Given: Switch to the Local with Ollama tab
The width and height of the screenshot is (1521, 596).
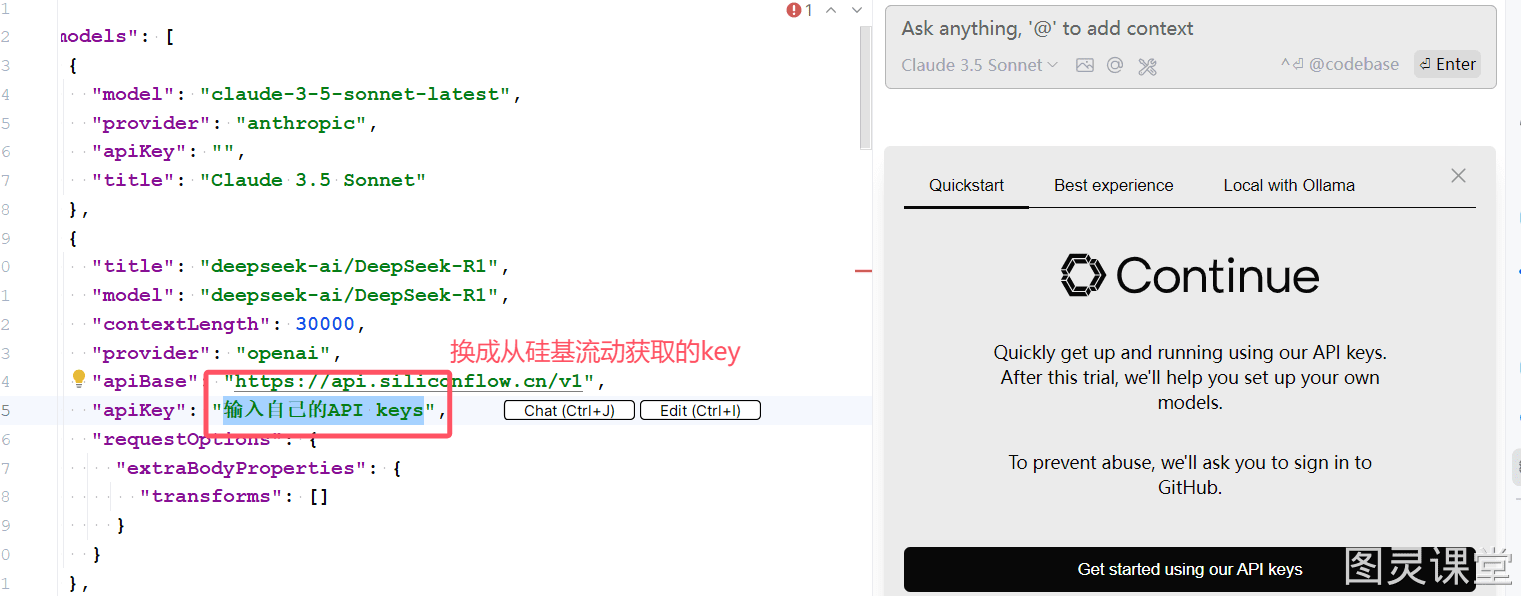Looking at the screenshot, I should (x=1289, y=185).
